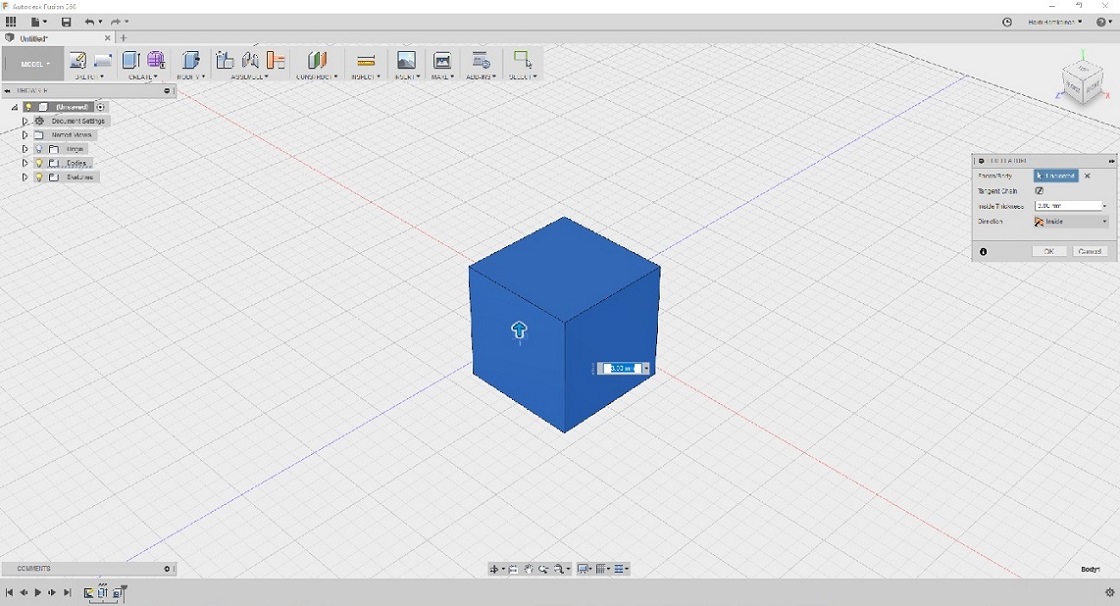Open the MODIFY menu
The width and height of the screenshot is (1120, 606).
point(191,76)
